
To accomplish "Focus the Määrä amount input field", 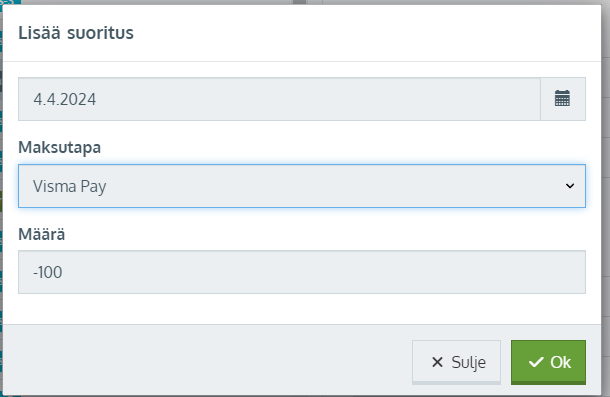I will (302, 272).
